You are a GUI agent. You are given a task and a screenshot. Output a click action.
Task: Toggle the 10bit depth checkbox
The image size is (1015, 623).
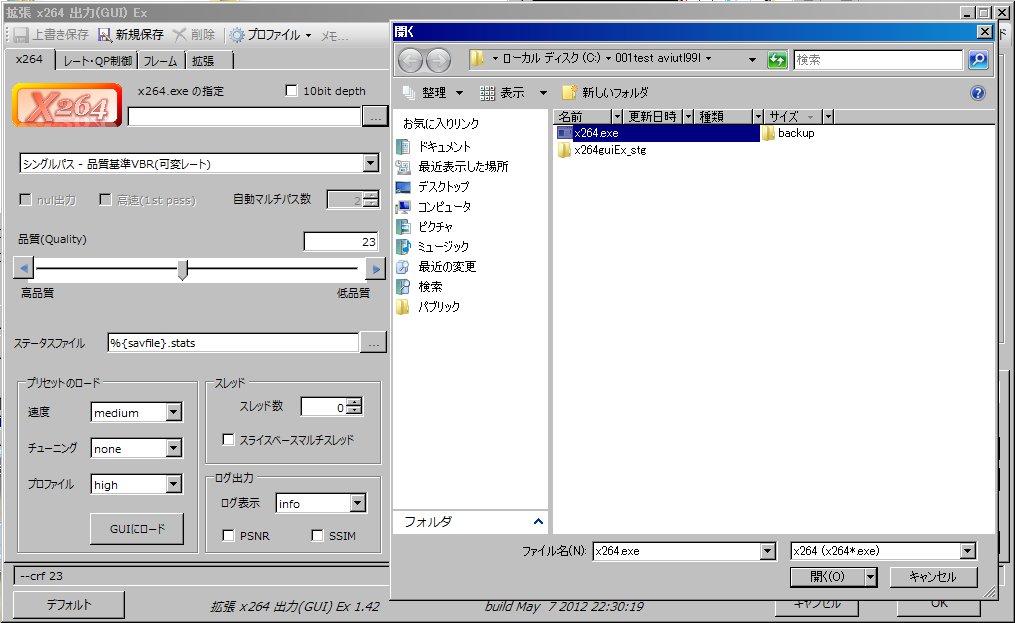pos(291,91)
